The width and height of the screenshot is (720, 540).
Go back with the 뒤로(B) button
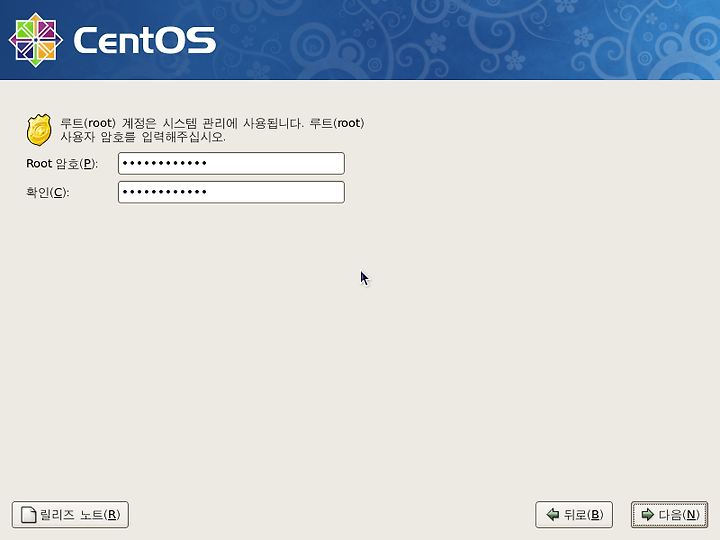point(574,514)
